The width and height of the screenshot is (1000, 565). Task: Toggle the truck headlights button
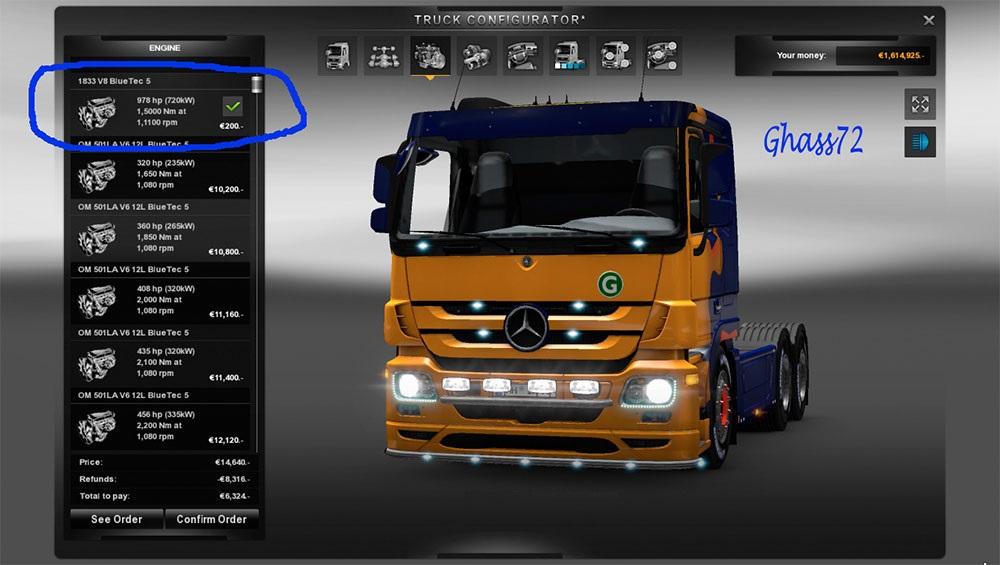(920, 142)
